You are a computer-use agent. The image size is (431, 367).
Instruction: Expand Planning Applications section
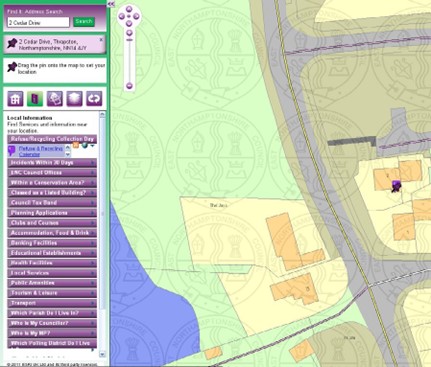pos(52,213)
